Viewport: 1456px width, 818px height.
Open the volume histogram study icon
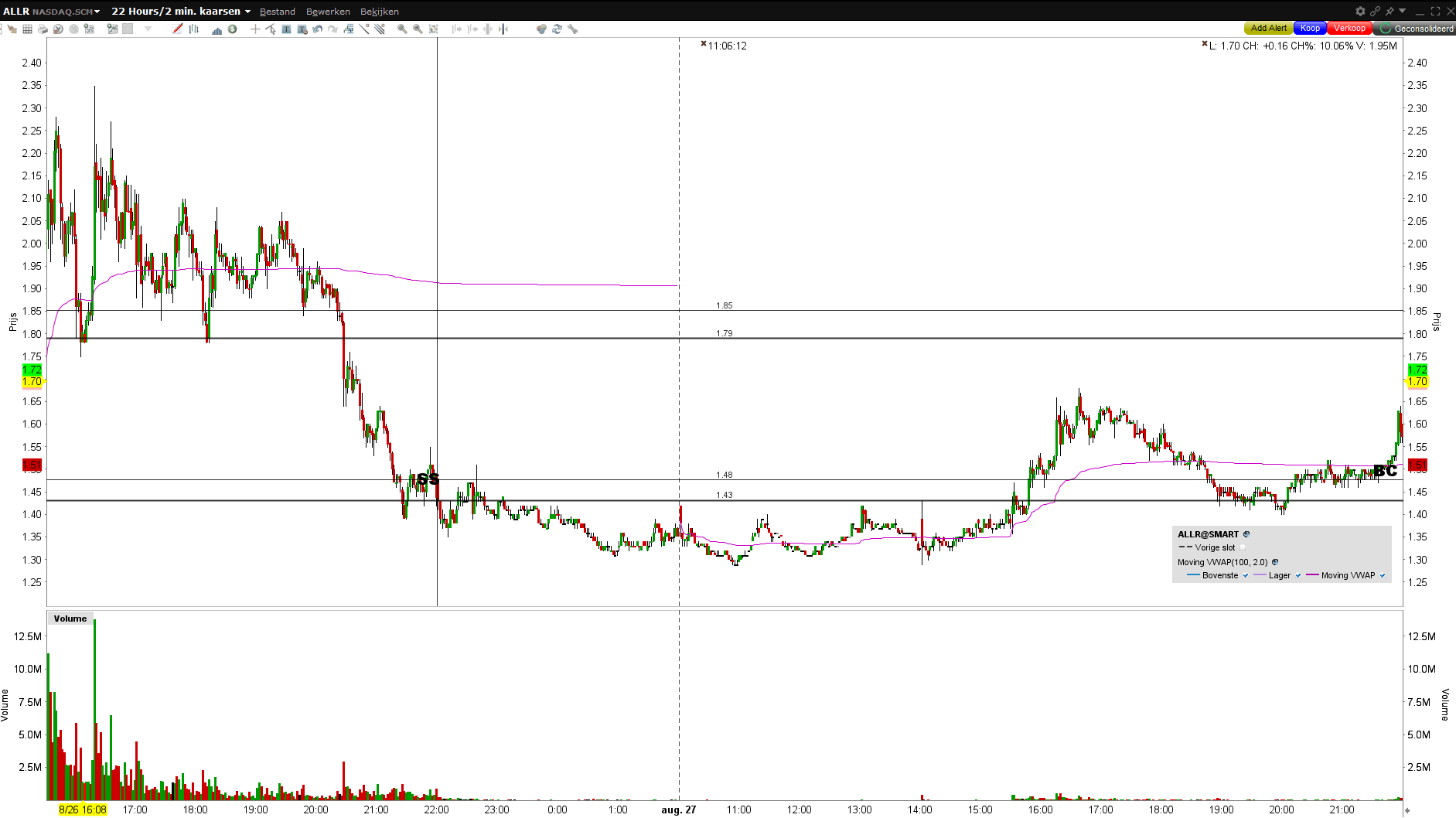click(217, 29)
